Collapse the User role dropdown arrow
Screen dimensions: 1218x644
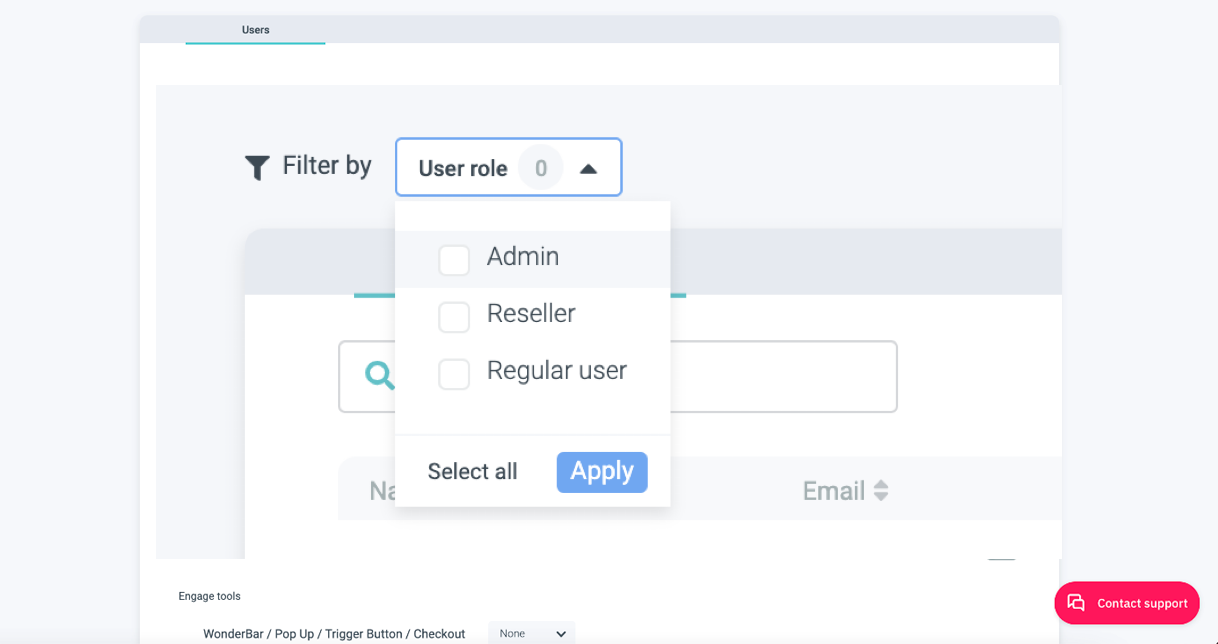[588, 169]
